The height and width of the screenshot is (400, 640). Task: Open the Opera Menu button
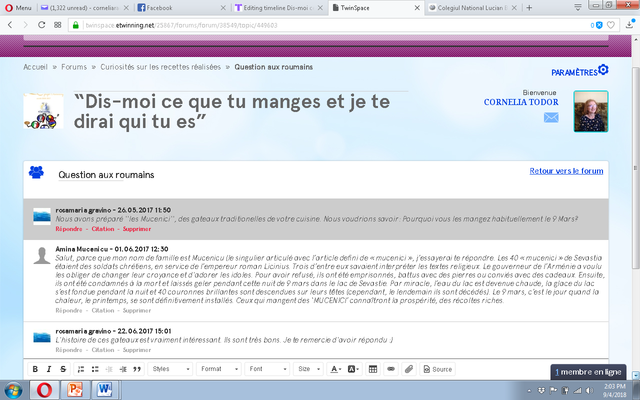[x=18, y=8]
